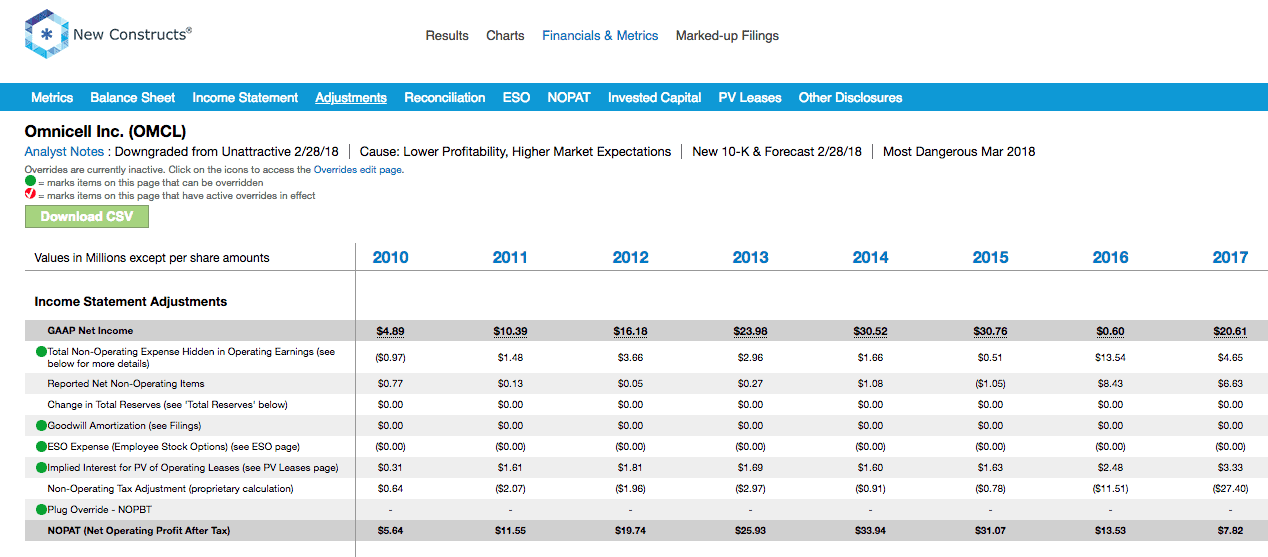This screenshot has width=1268, height=557.
Task: Go to the Reconciliation tab
Action: click(x=445, y=97)
